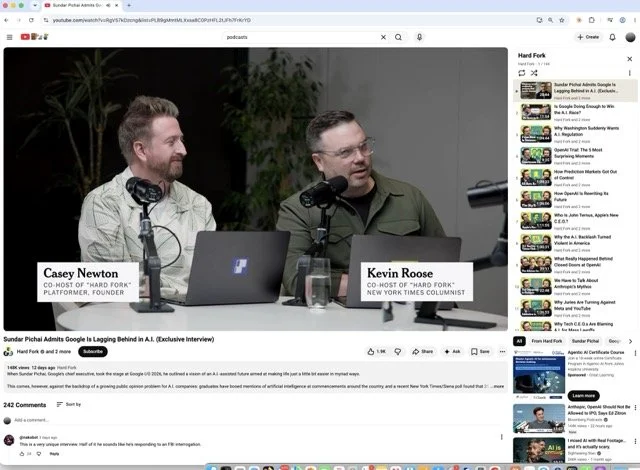The height and width of the screenshot is (470, 640).
Task: Play 'Is Google Doing Enough to Win' video
Action: [576, 112]
